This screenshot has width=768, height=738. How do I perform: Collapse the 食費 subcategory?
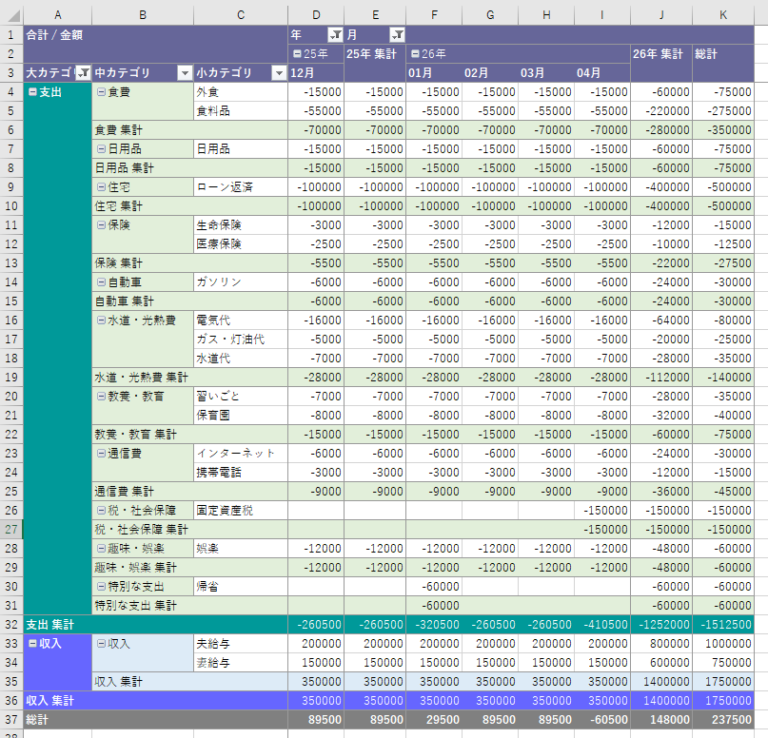click(x=101, y=92)
